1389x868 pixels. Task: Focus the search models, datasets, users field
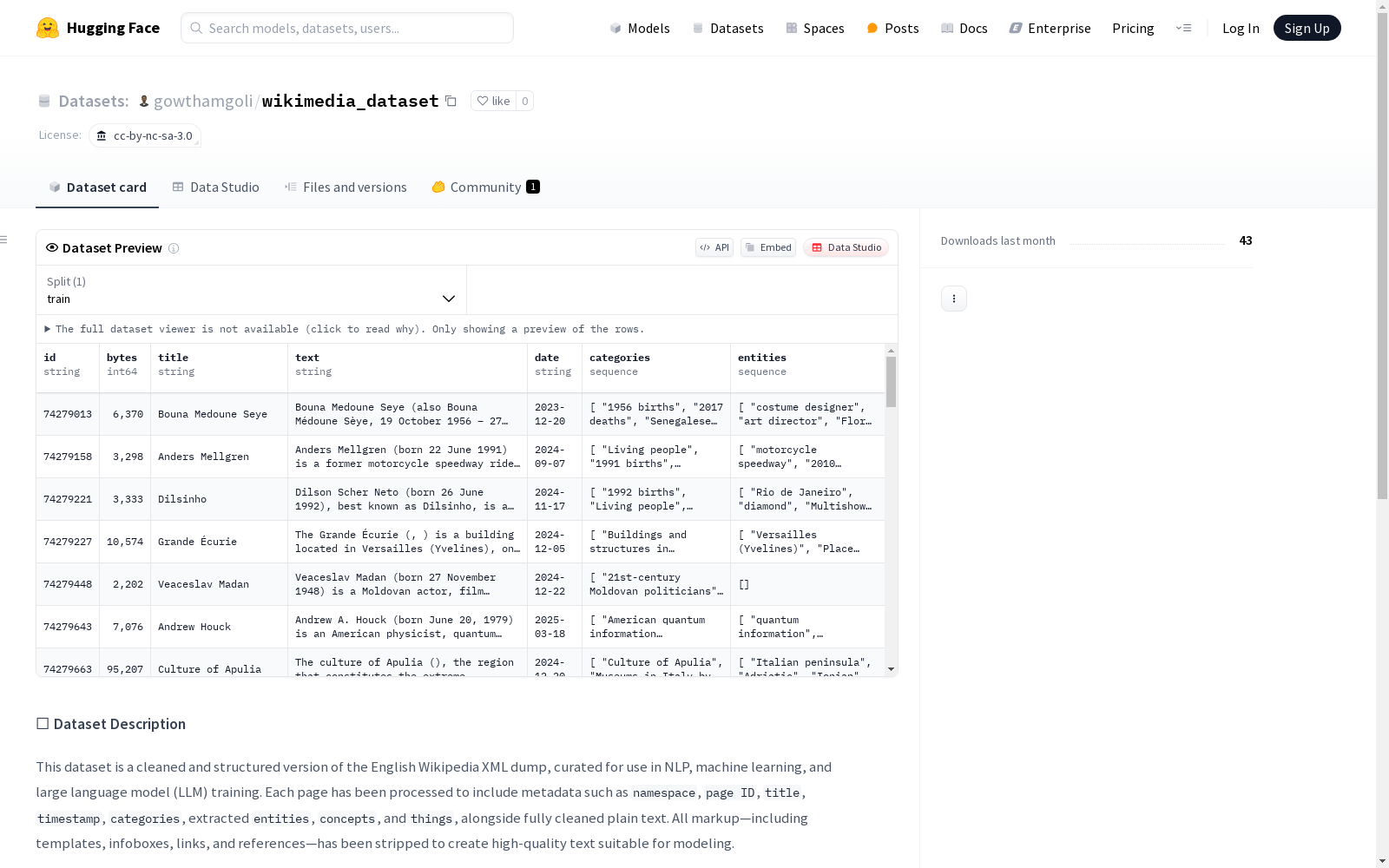(347, 28)
